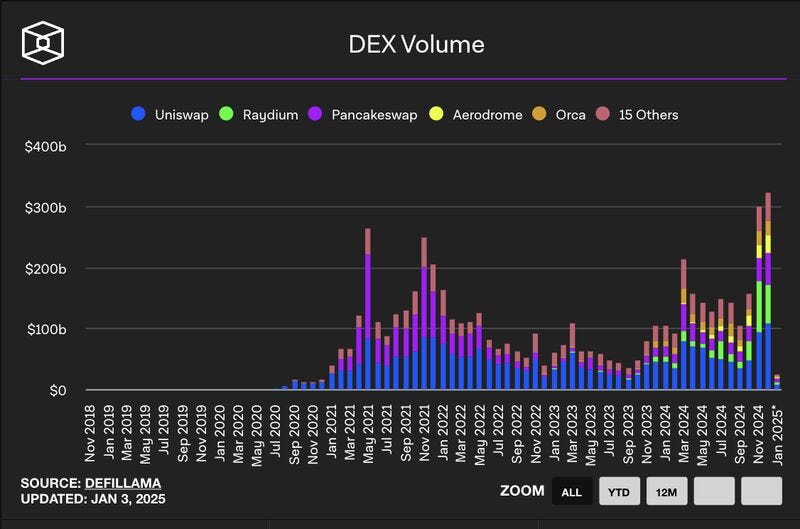Click the Nov 2018 x-axis label
The height and width of the screenshot is (529, 800).
click(90, 434)
